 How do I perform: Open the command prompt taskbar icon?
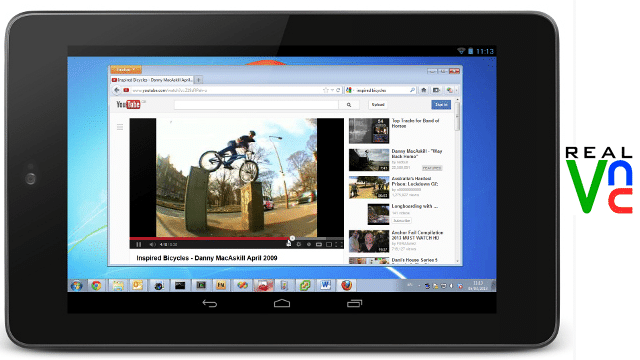[x=180, y=285]
